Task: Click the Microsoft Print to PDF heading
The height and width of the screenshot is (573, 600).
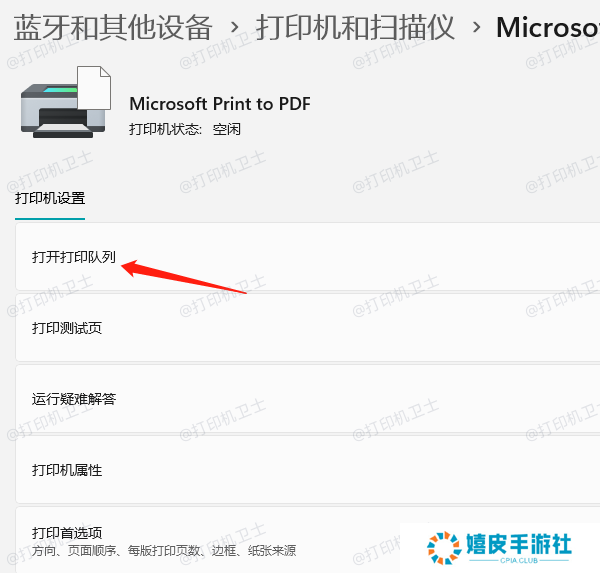Action: click(x=220, y=104)
